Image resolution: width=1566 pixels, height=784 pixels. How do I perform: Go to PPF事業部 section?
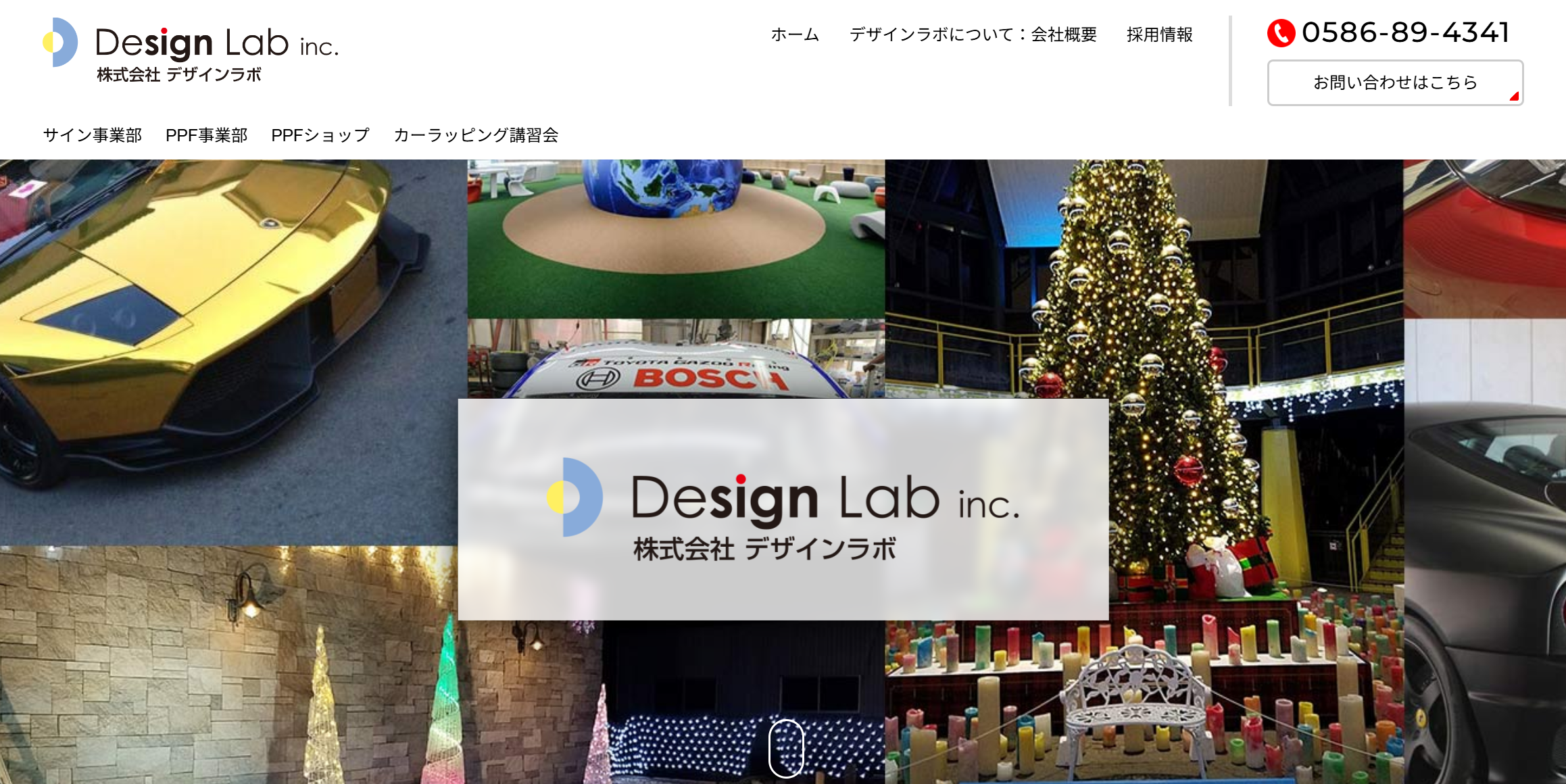tap(207, 135)
